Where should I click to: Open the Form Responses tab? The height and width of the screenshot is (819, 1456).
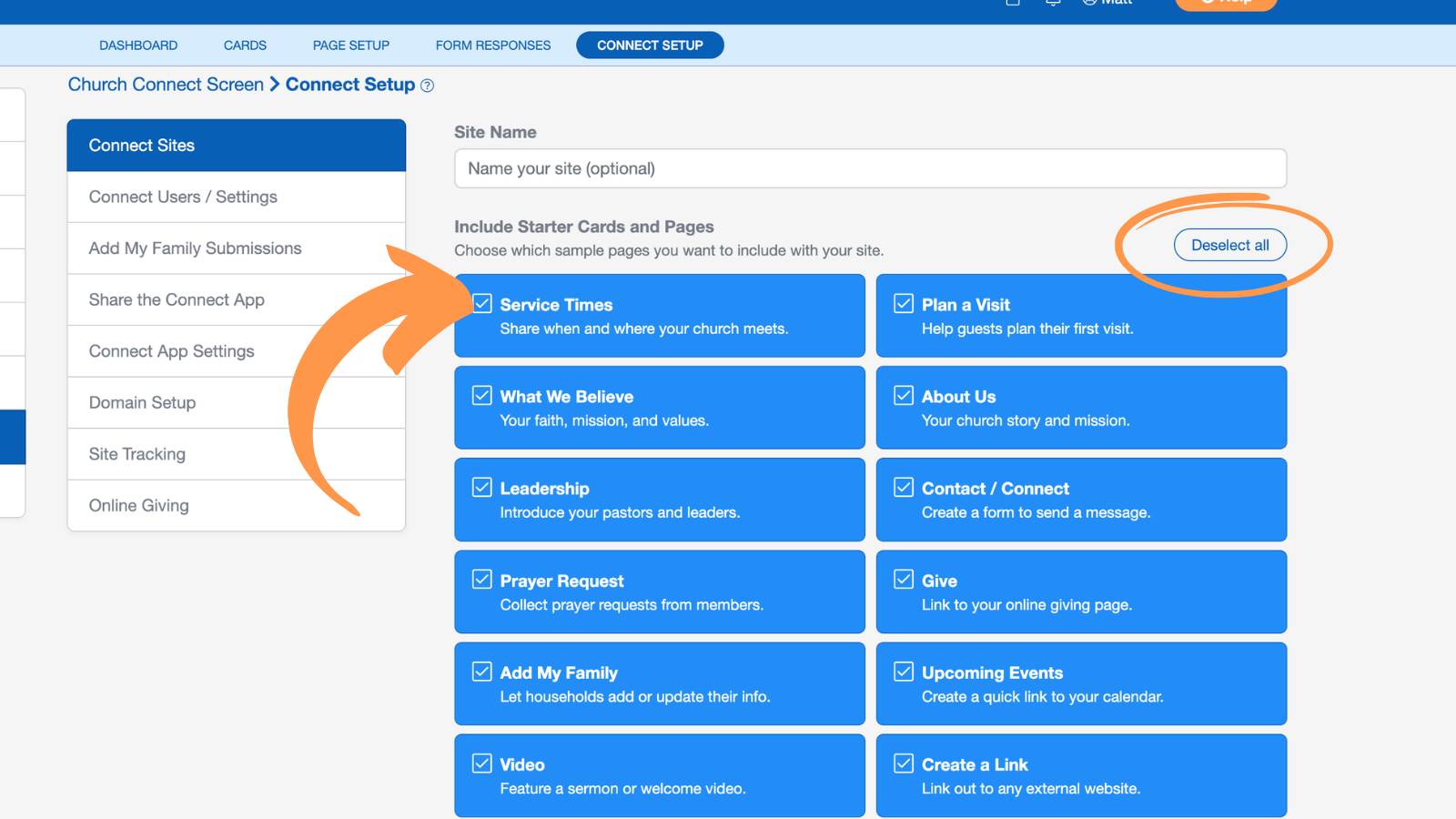coord(493,45)
